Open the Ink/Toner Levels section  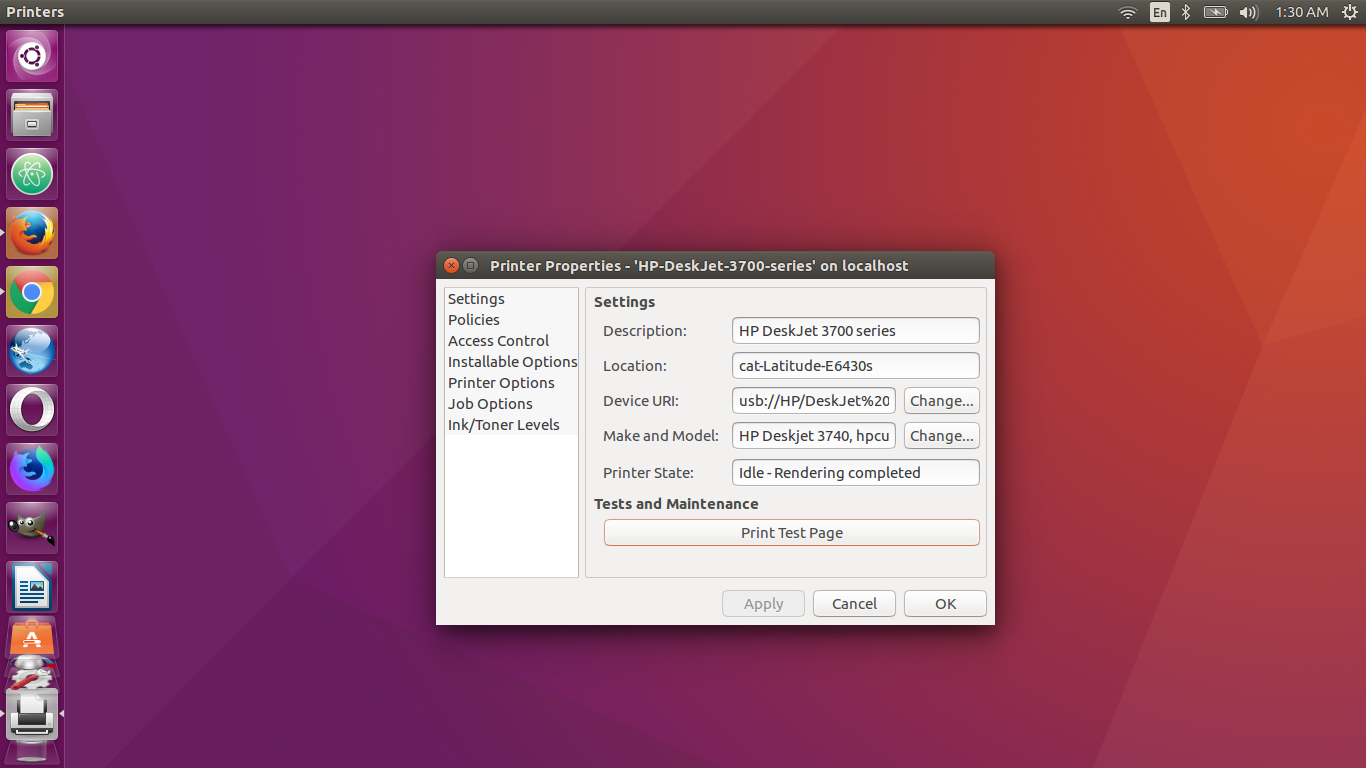[x=511, y=425]
